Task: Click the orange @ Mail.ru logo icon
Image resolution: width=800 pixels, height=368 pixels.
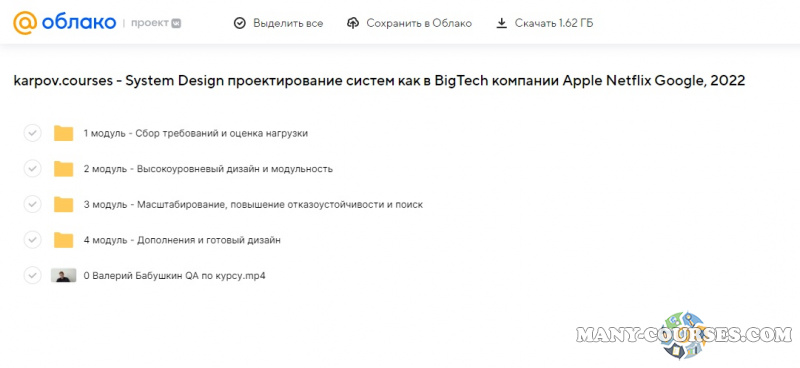Action: tap(25, 23)
